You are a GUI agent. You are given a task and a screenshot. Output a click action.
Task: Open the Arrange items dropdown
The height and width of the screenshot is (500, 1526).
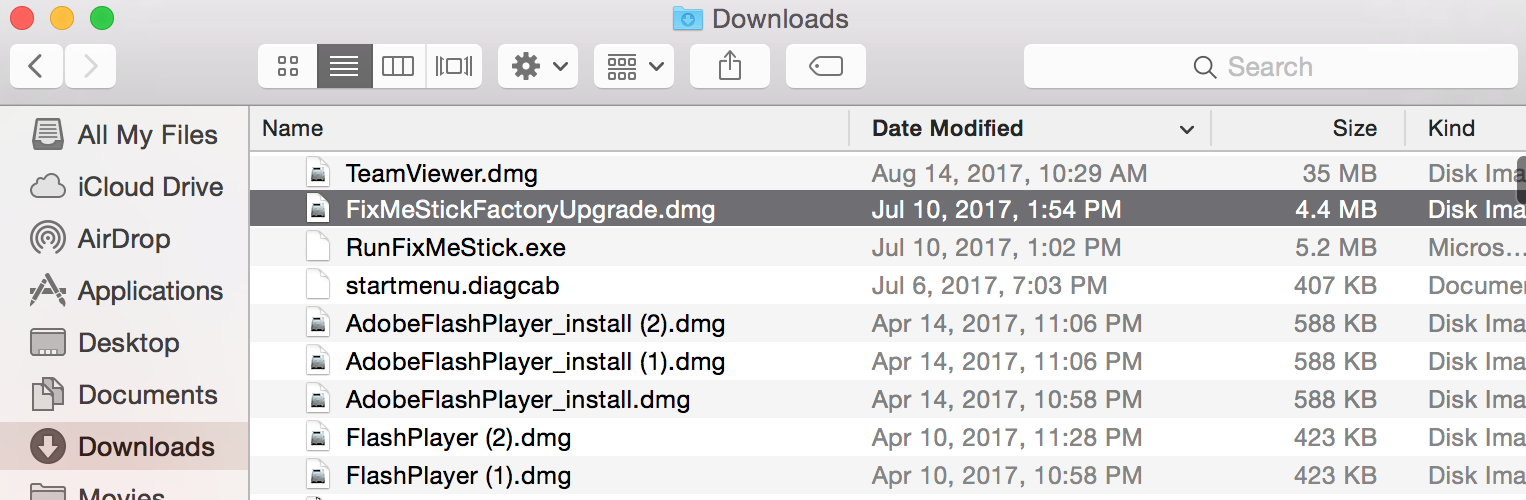pos(634,67)
